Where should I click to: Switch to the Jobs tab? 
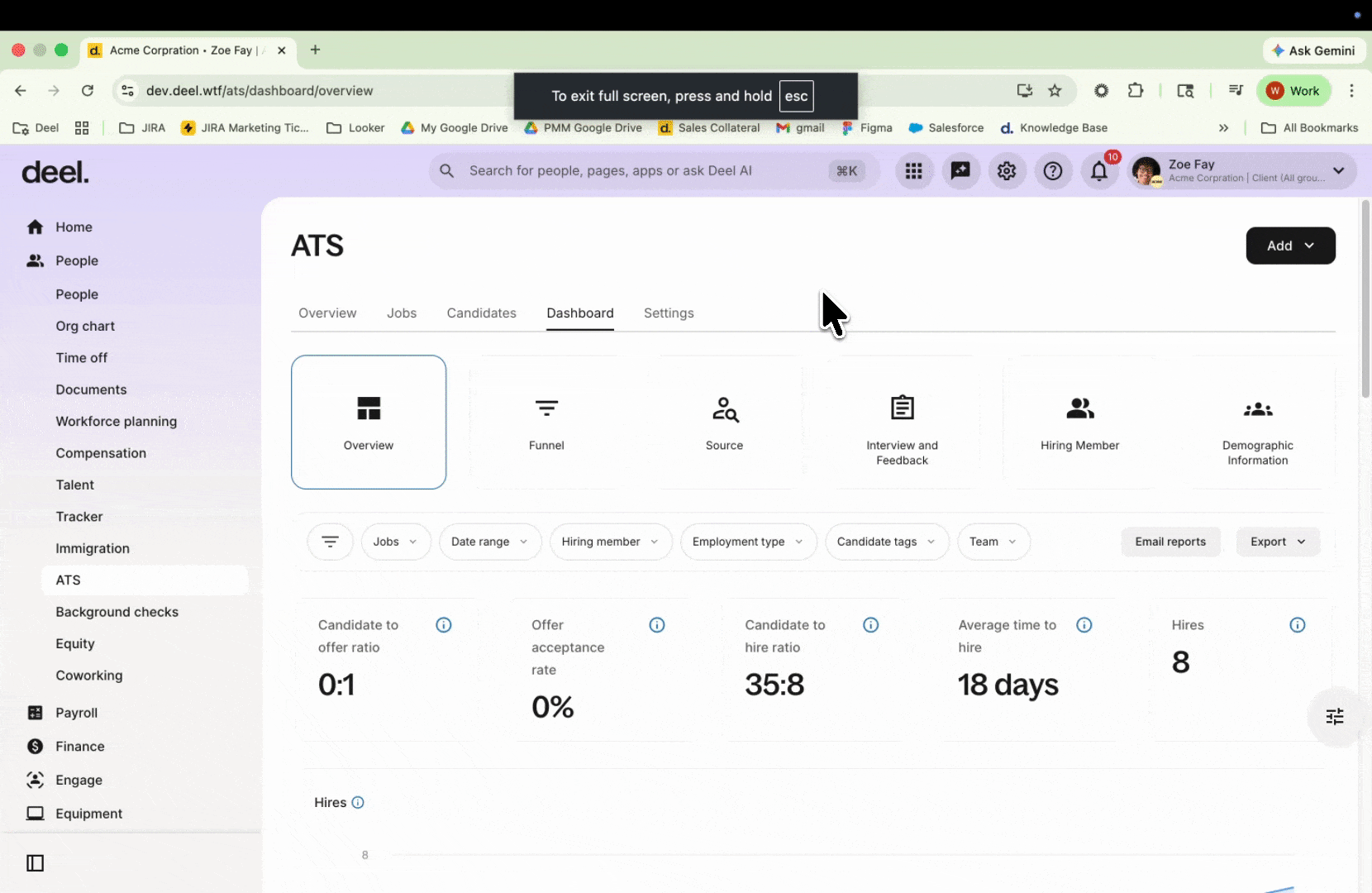[x=402, y=313]
